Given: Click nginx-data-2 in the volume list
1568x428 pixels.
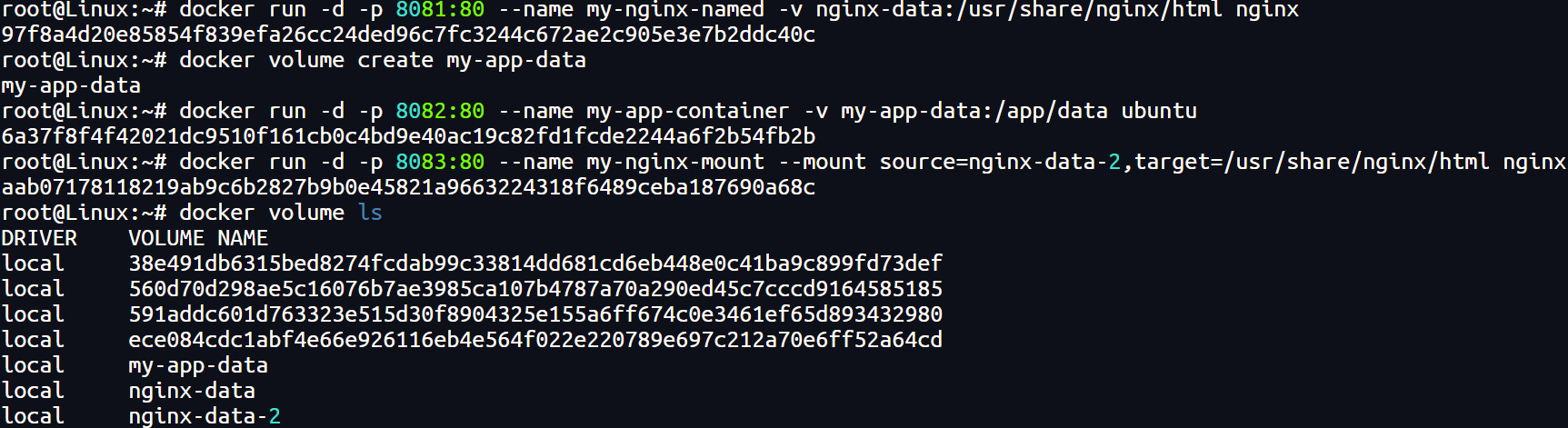Looking at the screenshot, I should point(205,416).
